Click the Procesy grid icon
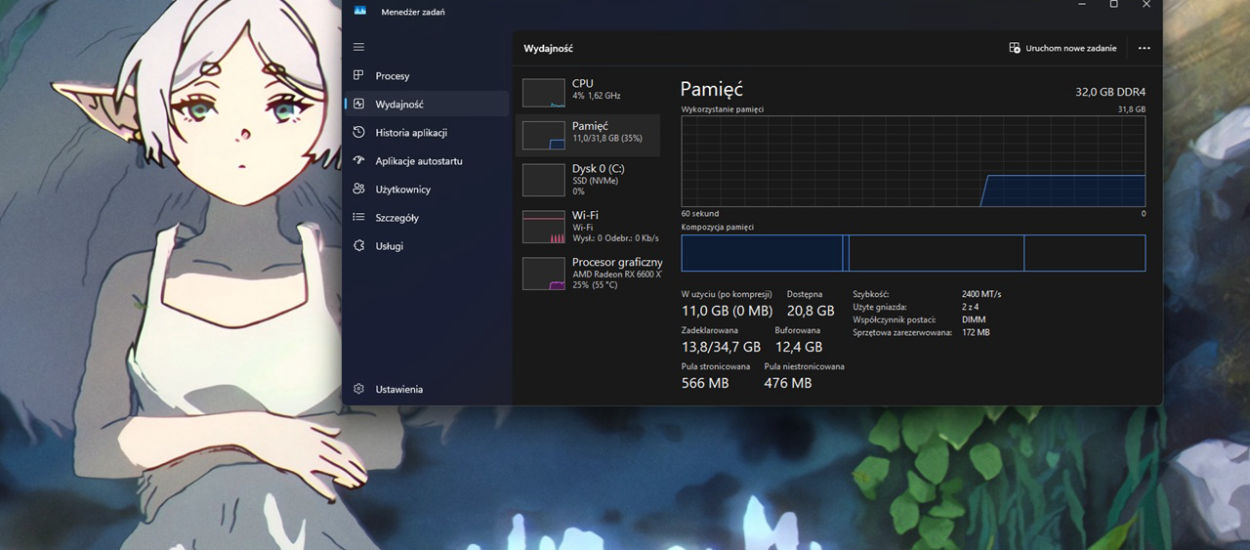The image size is (1250, 550). click(x=359, y=75)
